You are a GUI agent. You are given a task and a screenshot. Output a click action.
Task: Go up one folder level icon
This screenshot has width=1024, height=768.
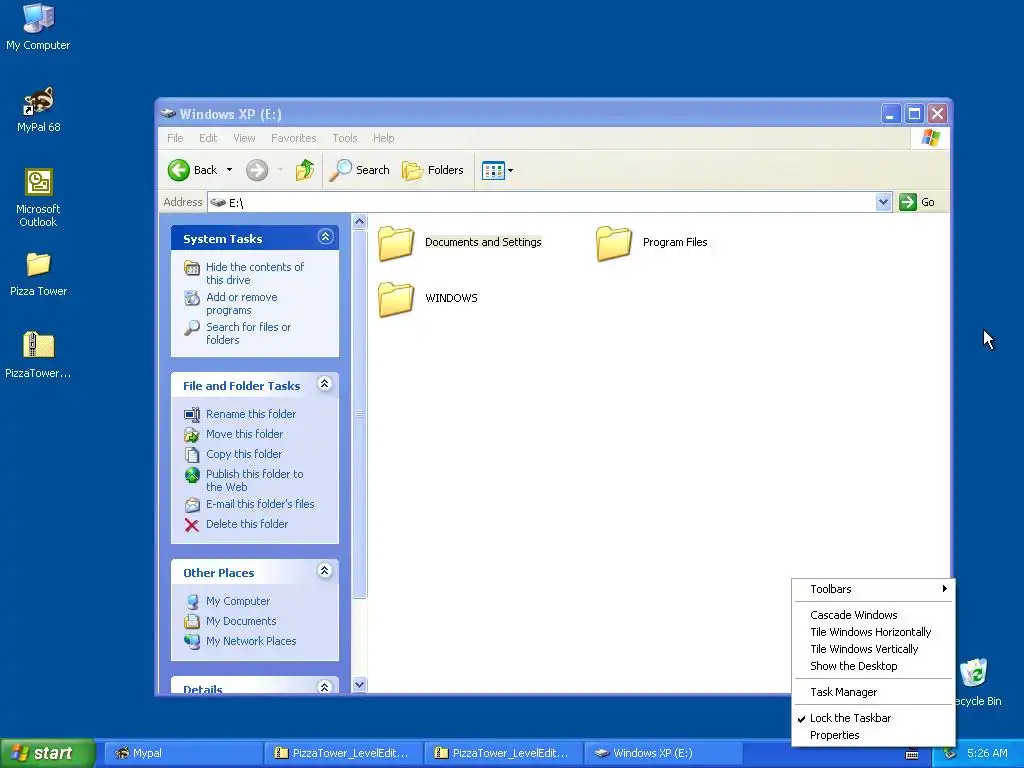(304, 170)
